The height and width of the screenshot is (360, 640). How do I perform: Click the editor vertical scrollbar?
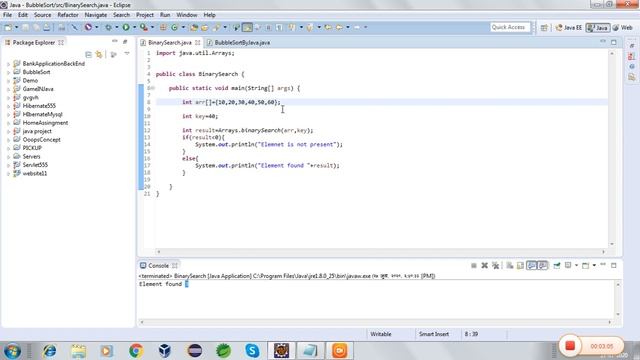tap(611, 149)
